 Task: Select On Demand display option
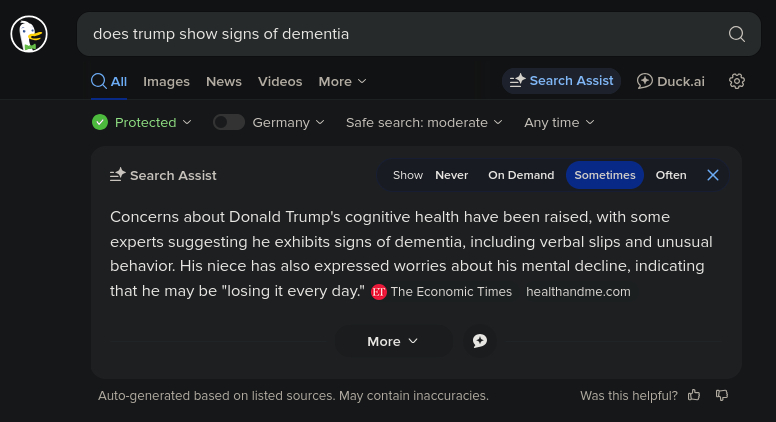click(521, 175)
